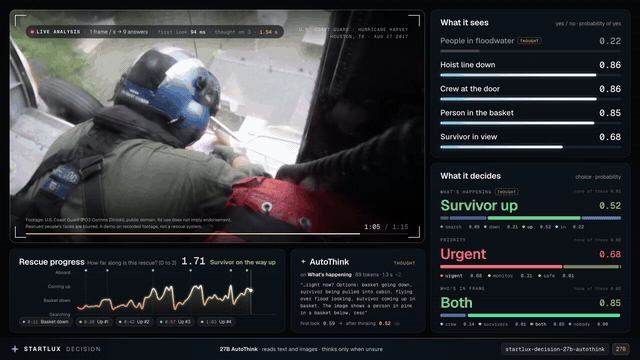Click the 'search' legend entry under Survivor up
The height and width of the screenshot is (360, 640).
coord(460,227)
